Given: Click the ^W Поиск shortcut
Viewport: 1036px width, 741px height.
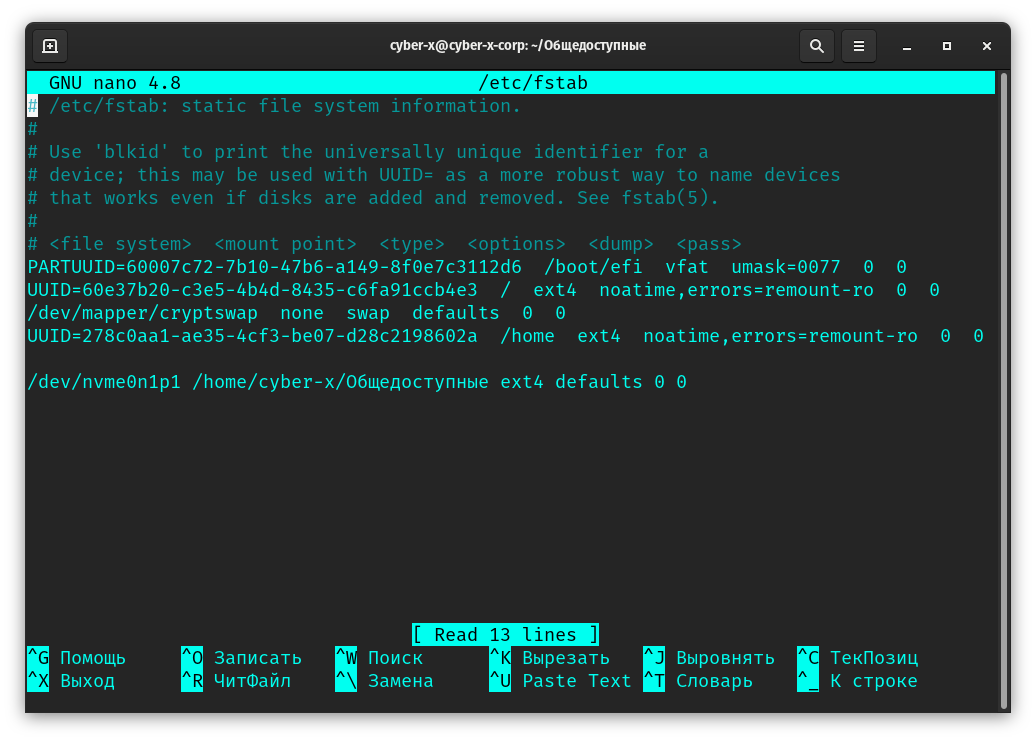Looking at the screenshot, I should [x=379, y=658].
